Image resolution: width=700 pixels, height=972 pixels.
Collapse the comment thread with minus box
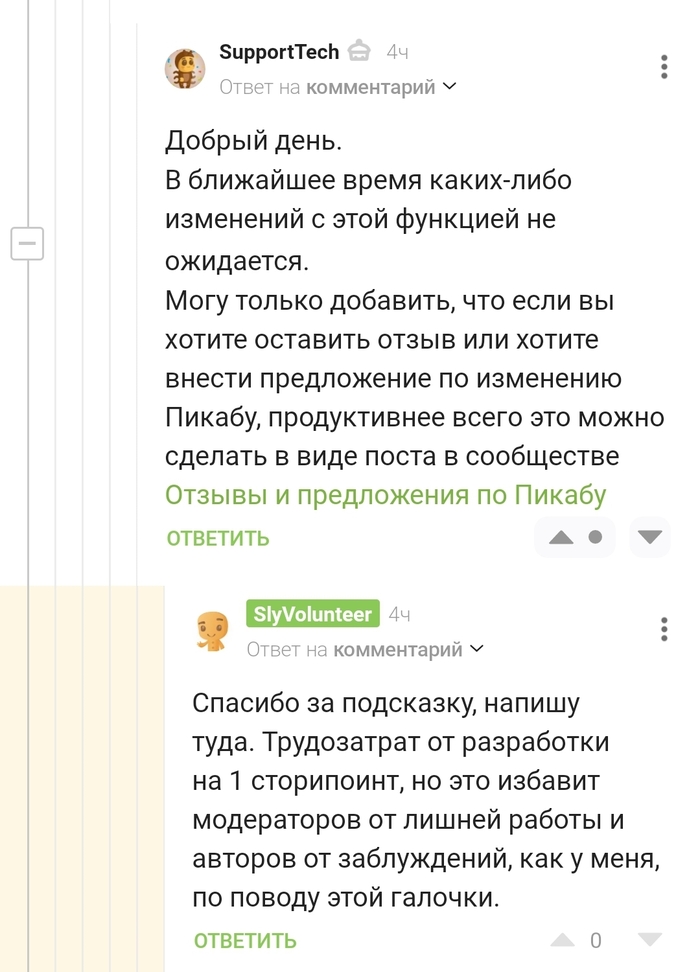[x=27, y=243]
